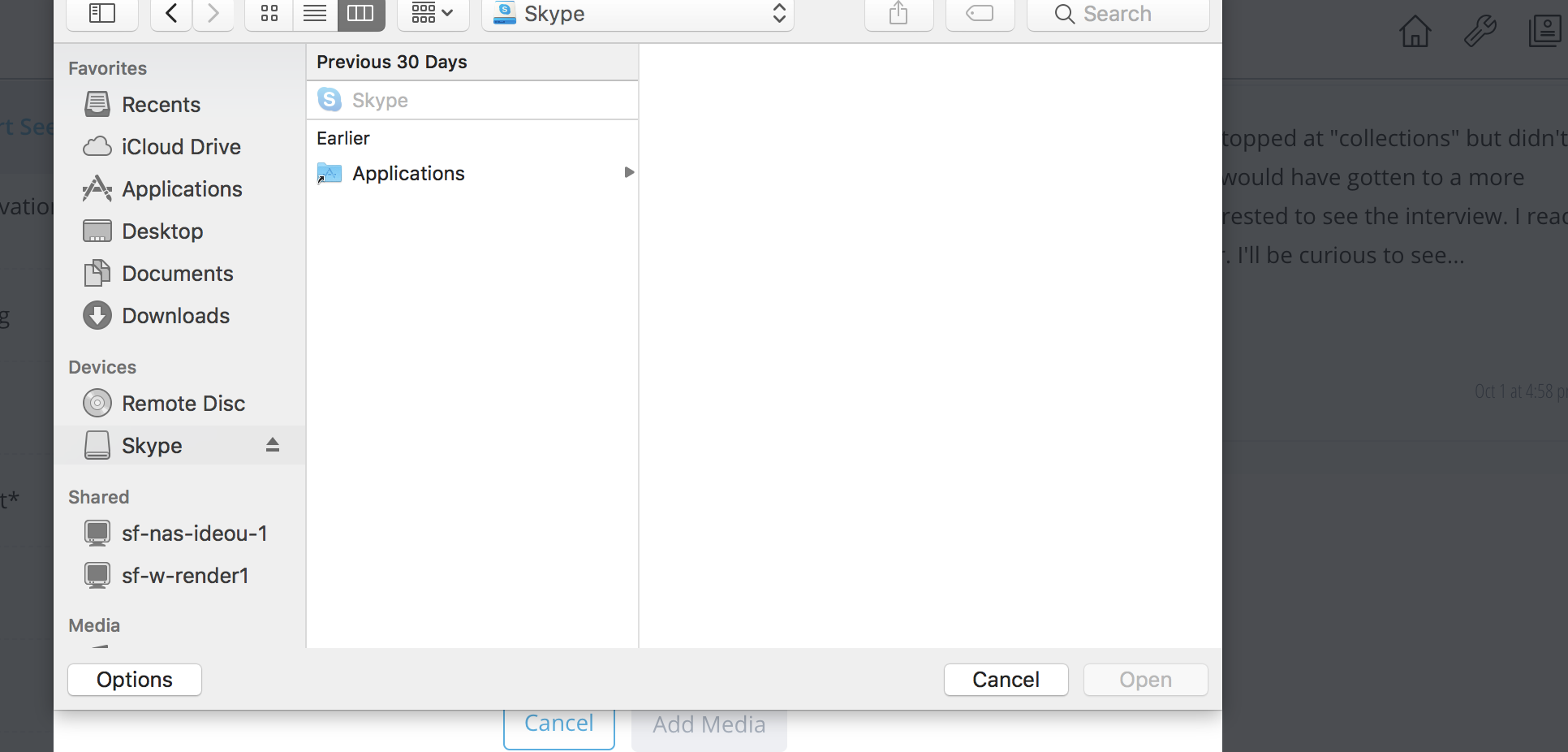Click in the Search field

(x=1118, y=14)
